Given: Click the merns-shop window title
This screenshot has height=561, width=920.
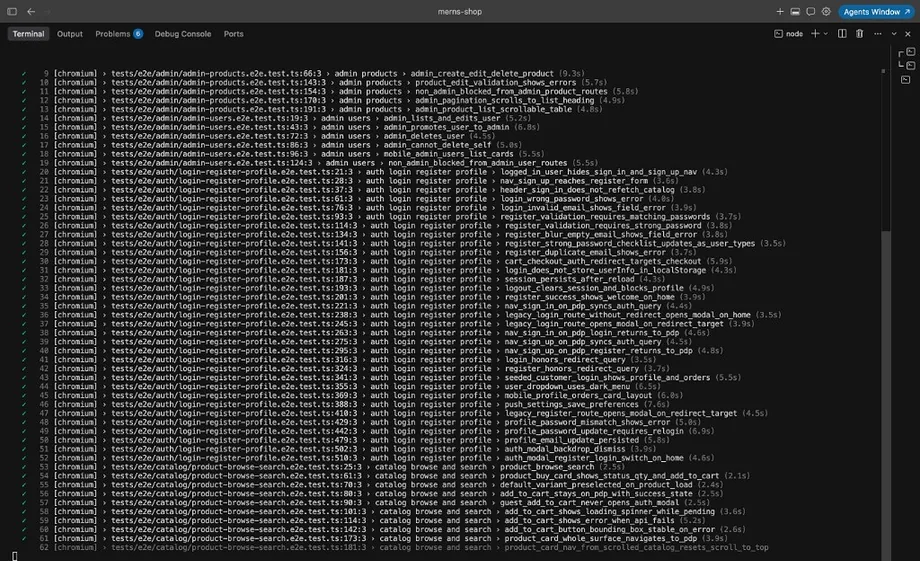Looking at the screenshot, I should tap(459, 12).
